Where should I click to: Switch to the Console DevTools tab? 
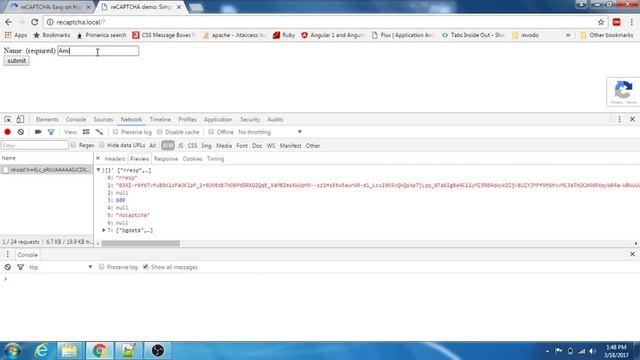click(x=76, y=119)
